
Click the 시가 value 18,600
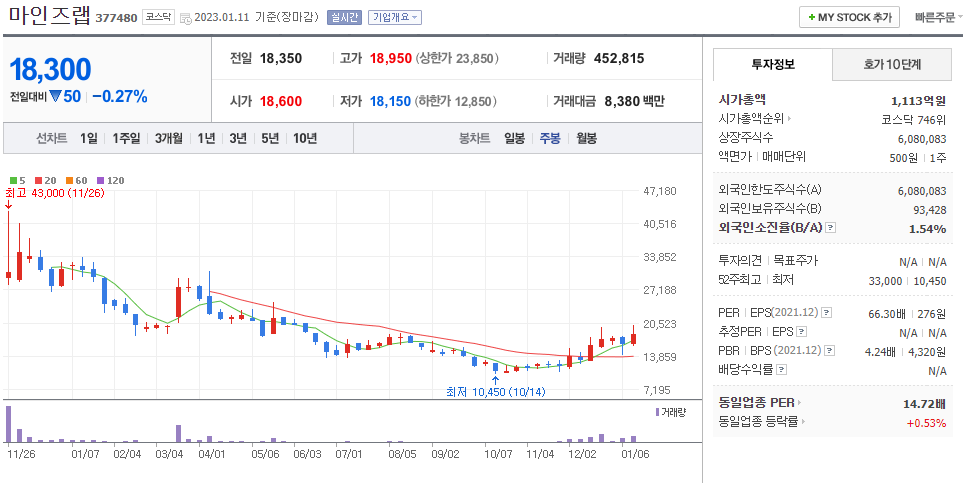[280, 101]
